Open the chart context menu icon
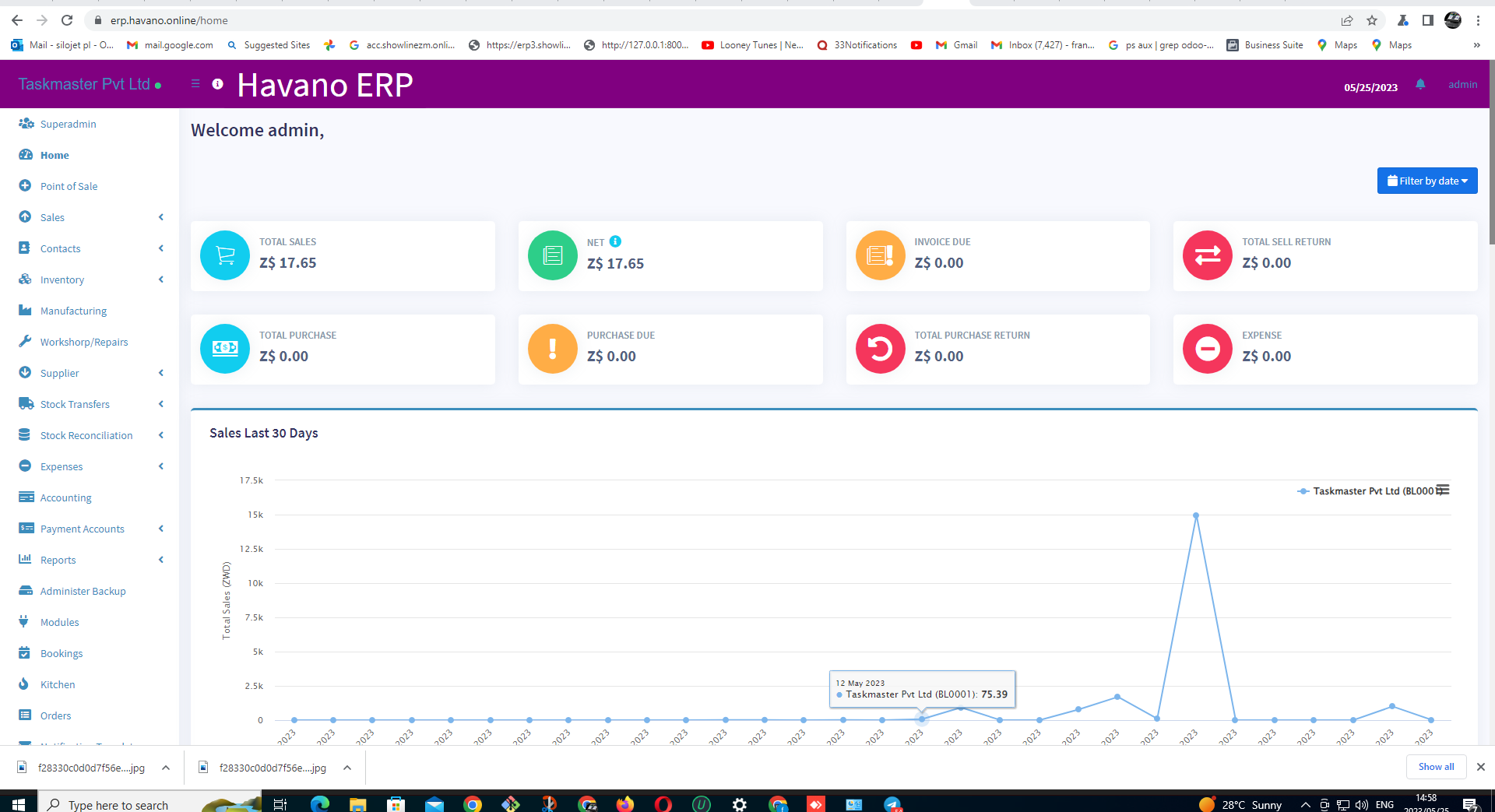Screen dimensions: 1495x812 tap(1443, 490)
